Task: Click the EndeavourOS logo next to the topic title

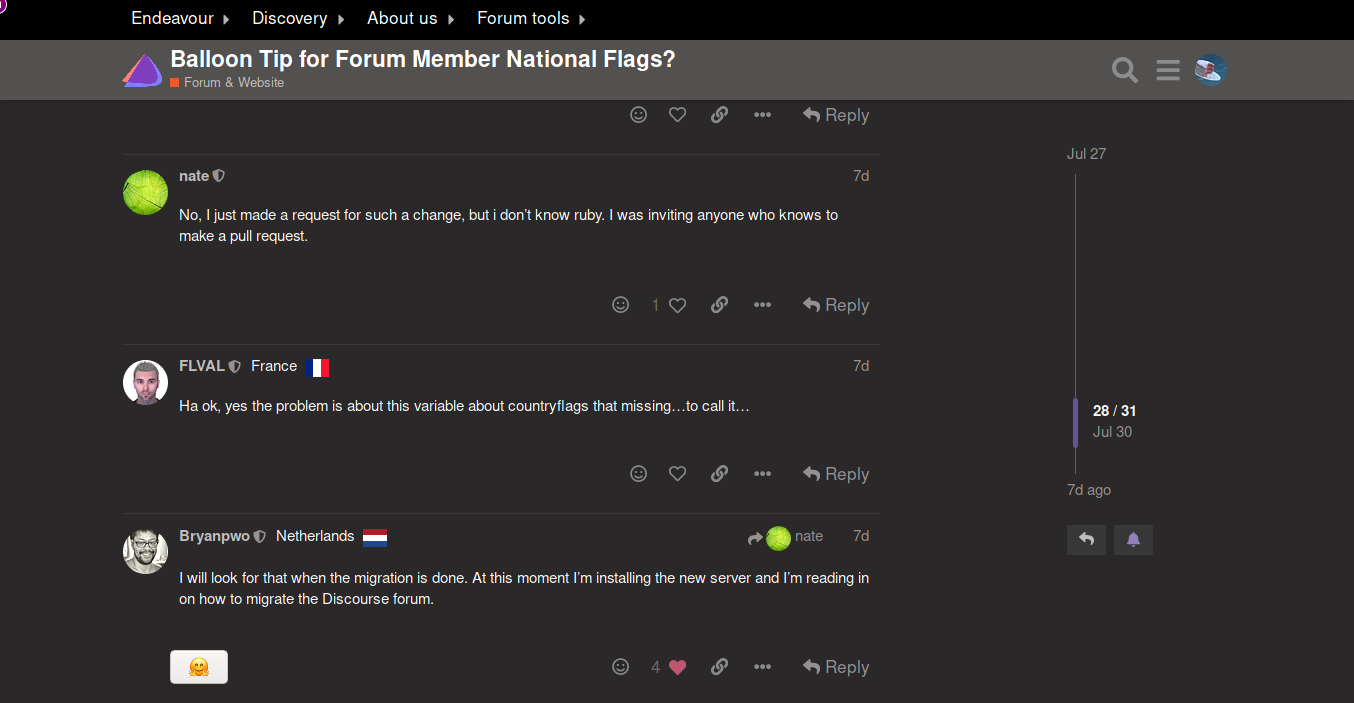Action: click(x=142, y=69)
